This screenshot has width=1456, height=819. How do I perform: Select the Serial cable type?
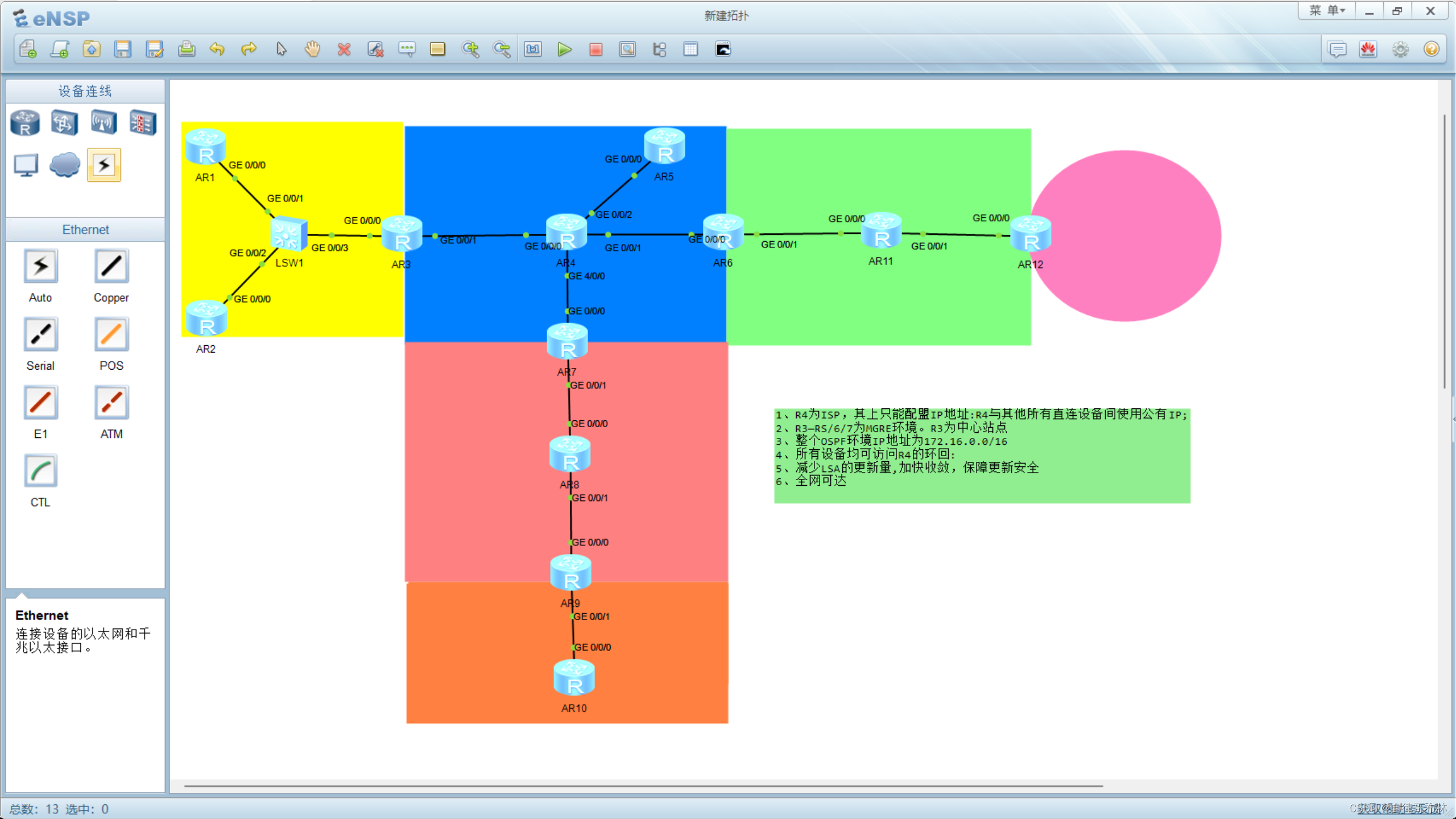coord(40,334)
